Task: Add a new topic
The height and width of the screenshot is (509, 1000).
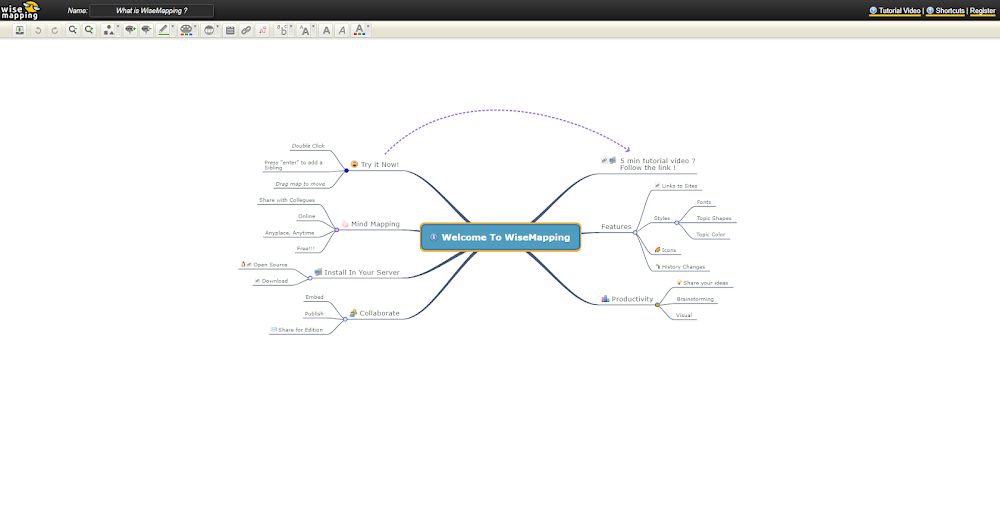Action: pyautogui.click(x=130, y=30)
